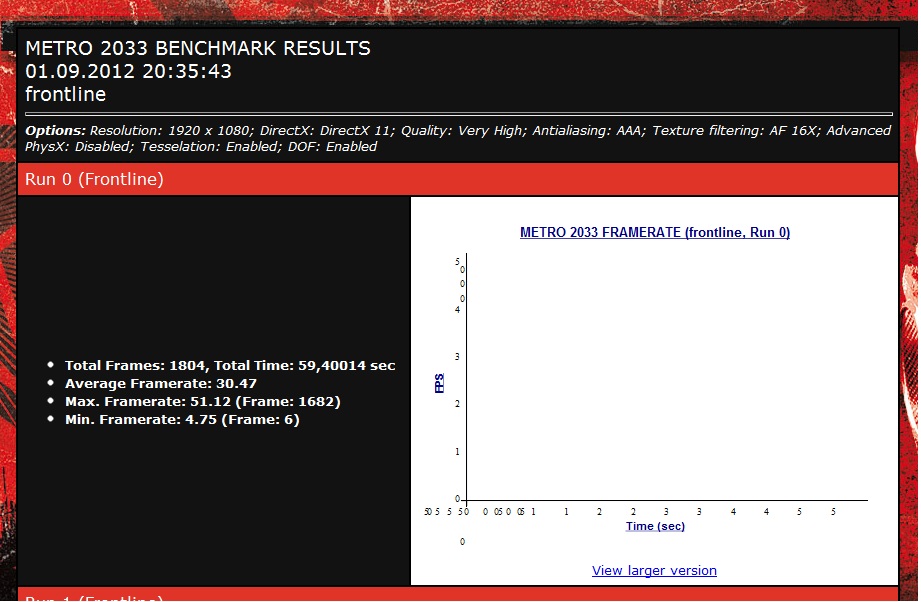This screenshot has height=602, width=921.
Task: Click the FPS axis label on the chart
Action: pos(439,383)
